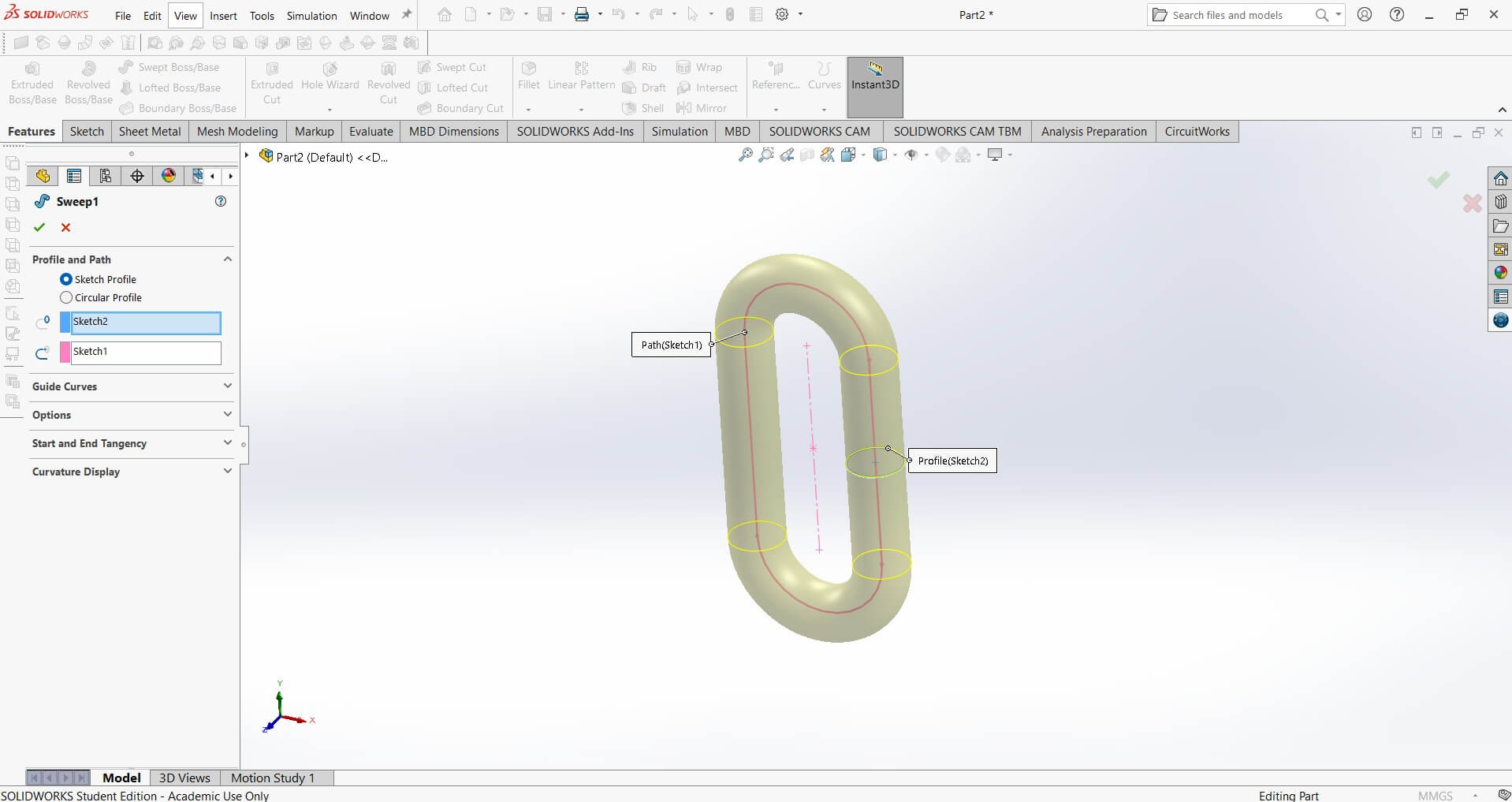Click Zoom to Fit in view toolbar
This screenshot has width=1512, height=802.
745,155
